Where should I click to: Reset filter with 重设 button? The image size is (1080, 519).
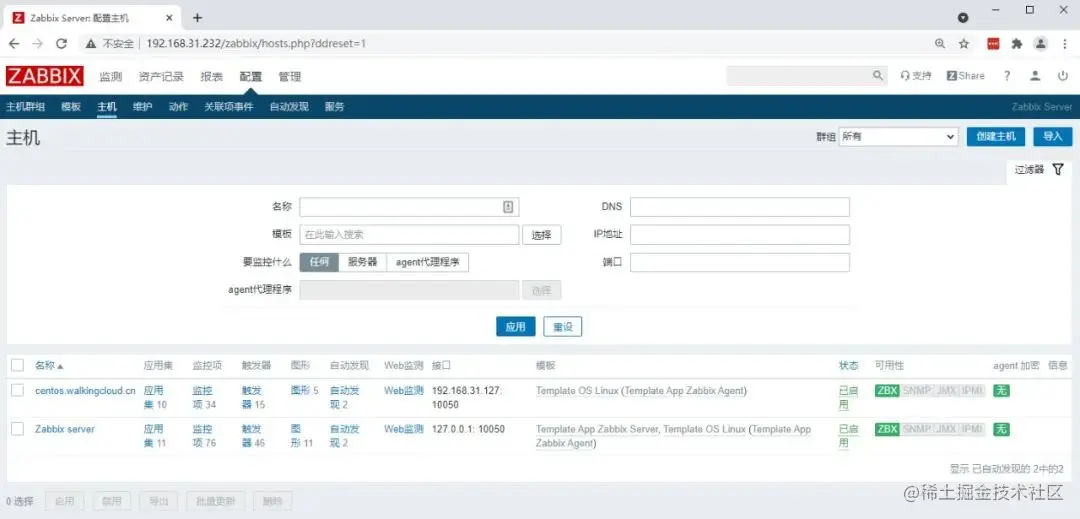[x=563, y=327]
